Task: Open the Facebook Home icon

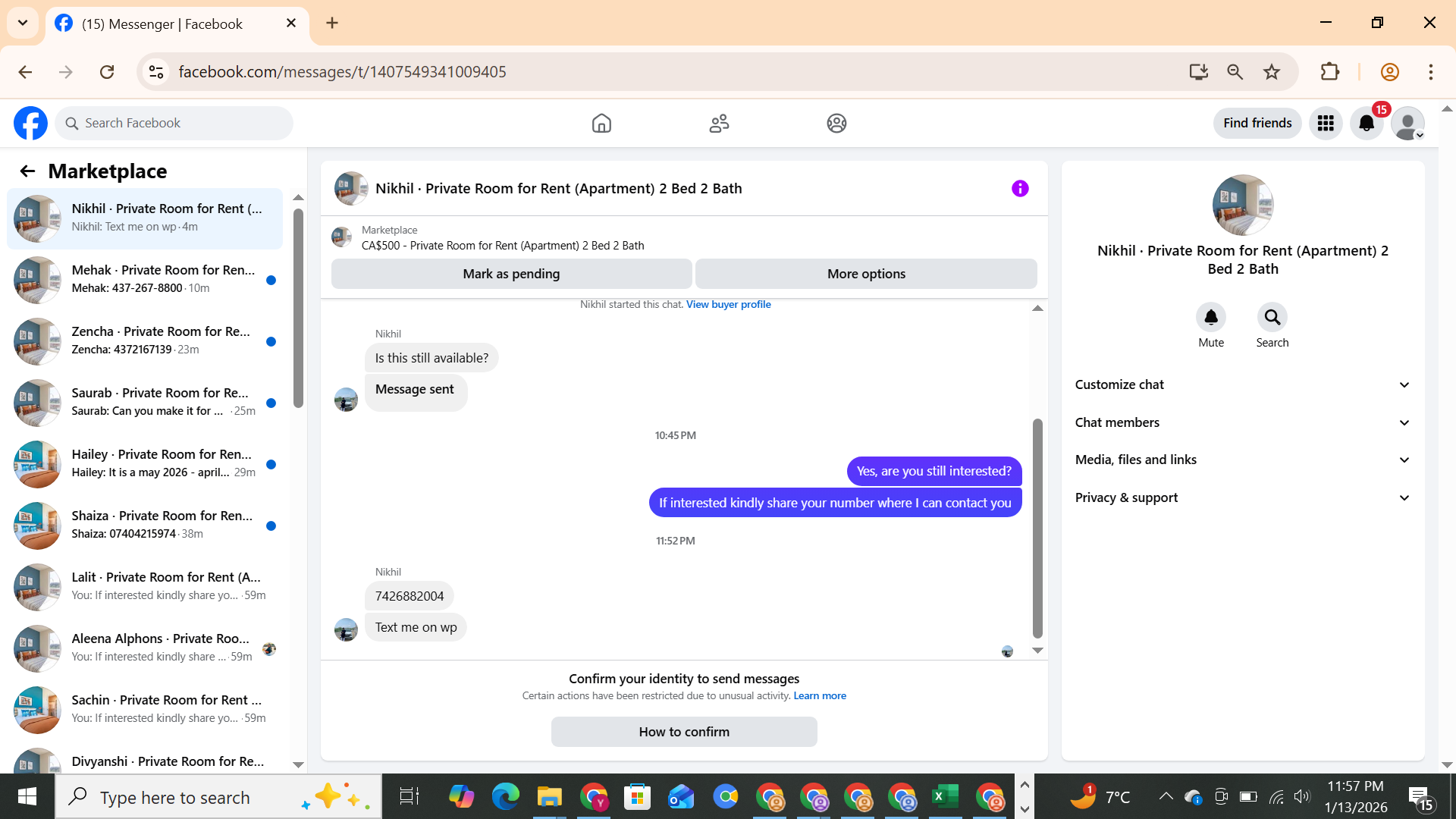Action: click(601, 123)
